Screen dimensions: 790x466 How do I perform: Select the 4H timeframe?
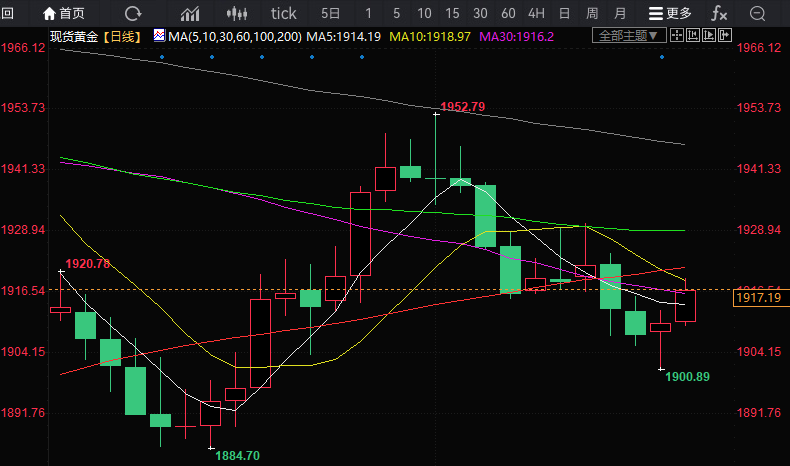click(x=536, y=13)
